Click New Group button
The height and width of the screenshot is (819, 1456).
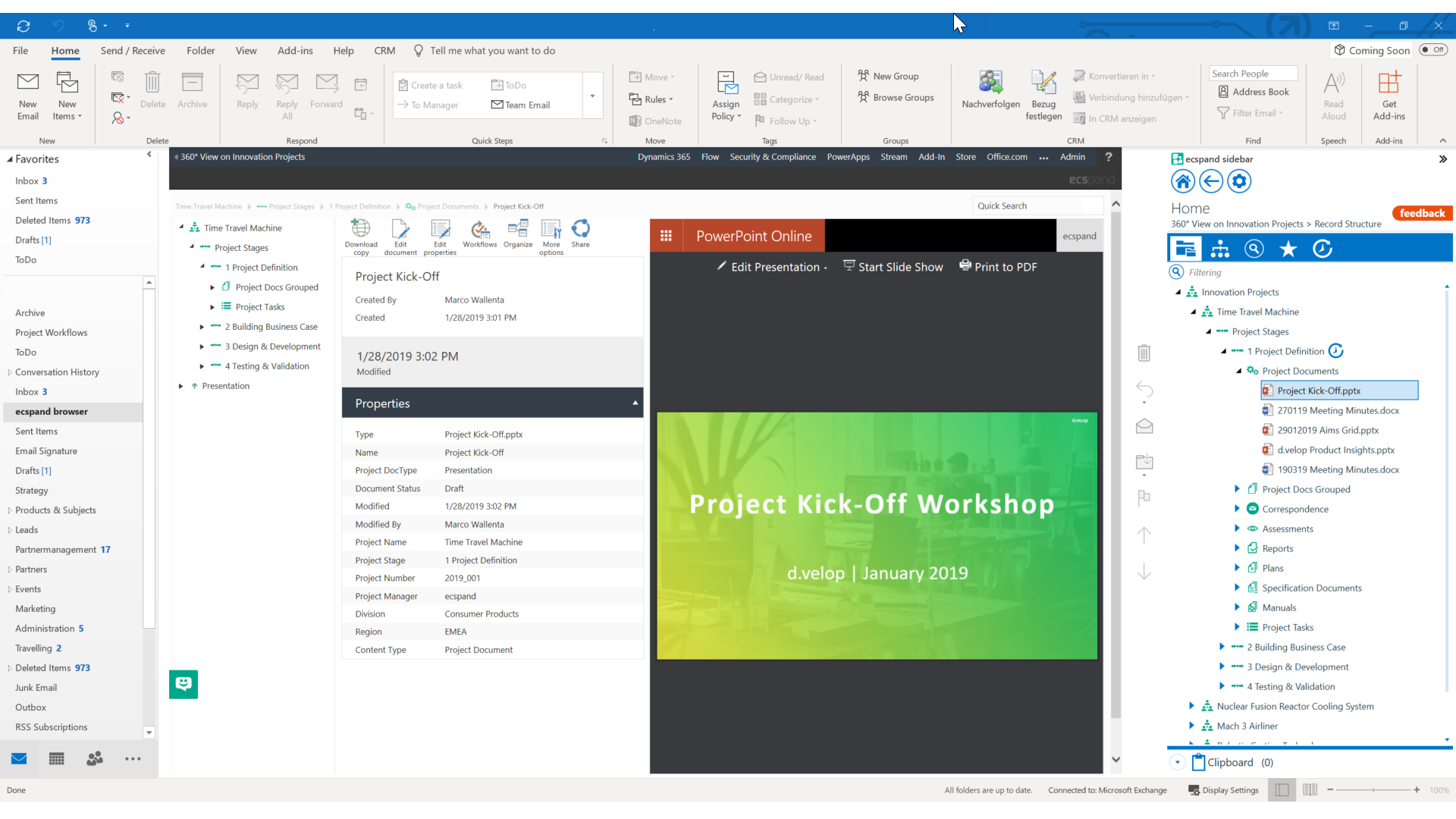point(888,76)
